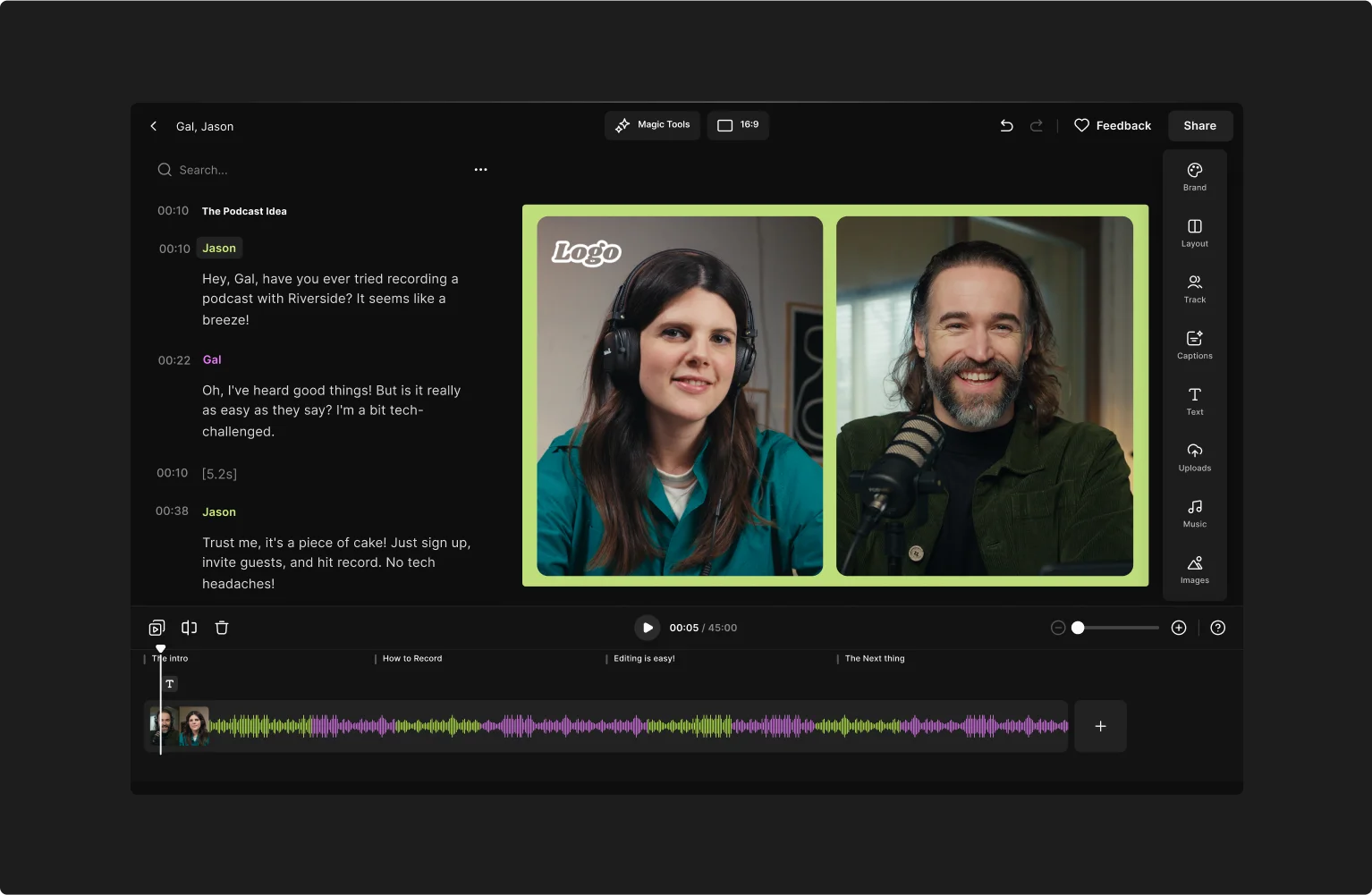Viewport: 1372px width, 895px height.
Task: Open the Music library
Action: [x=1194, y=513]
